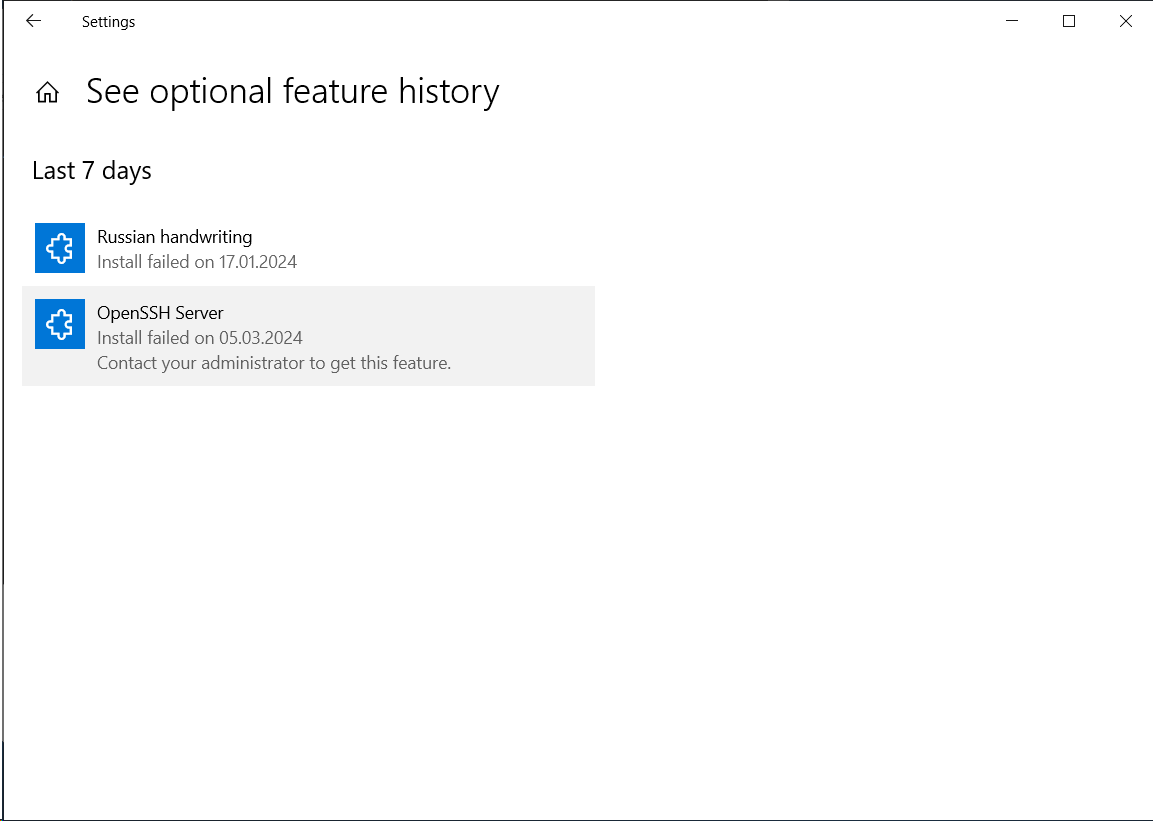Open Settings home via house icon
The image size is (1153, 821).
tap(47, 93)
